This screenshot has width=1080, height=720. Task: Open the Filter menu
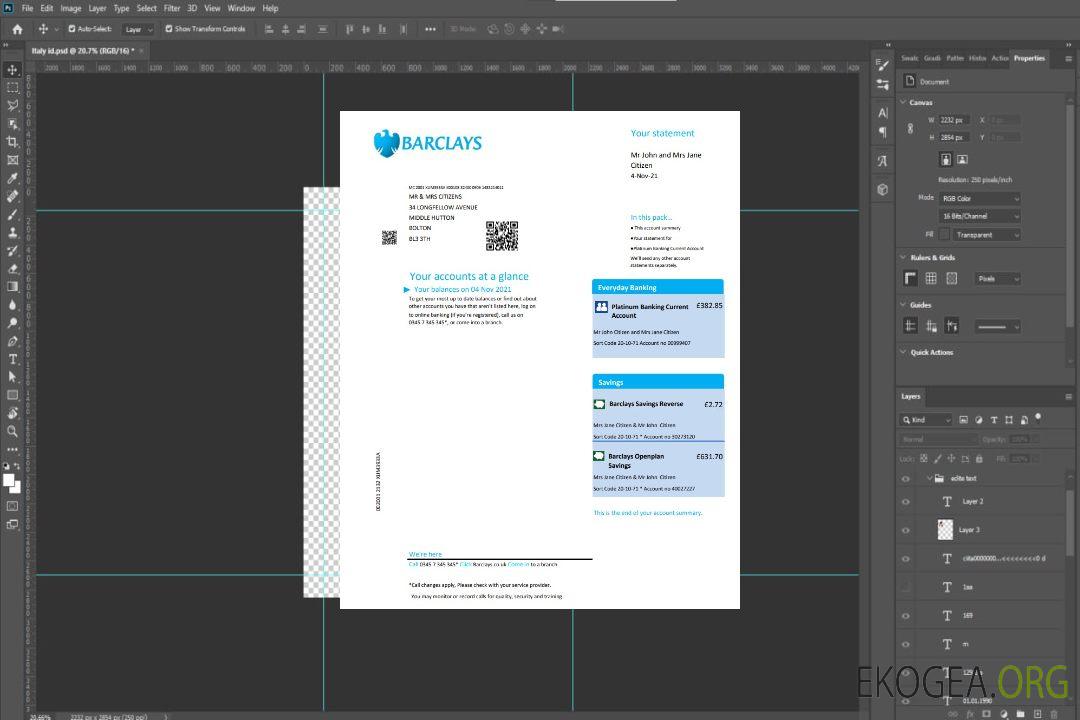(172, 8)
